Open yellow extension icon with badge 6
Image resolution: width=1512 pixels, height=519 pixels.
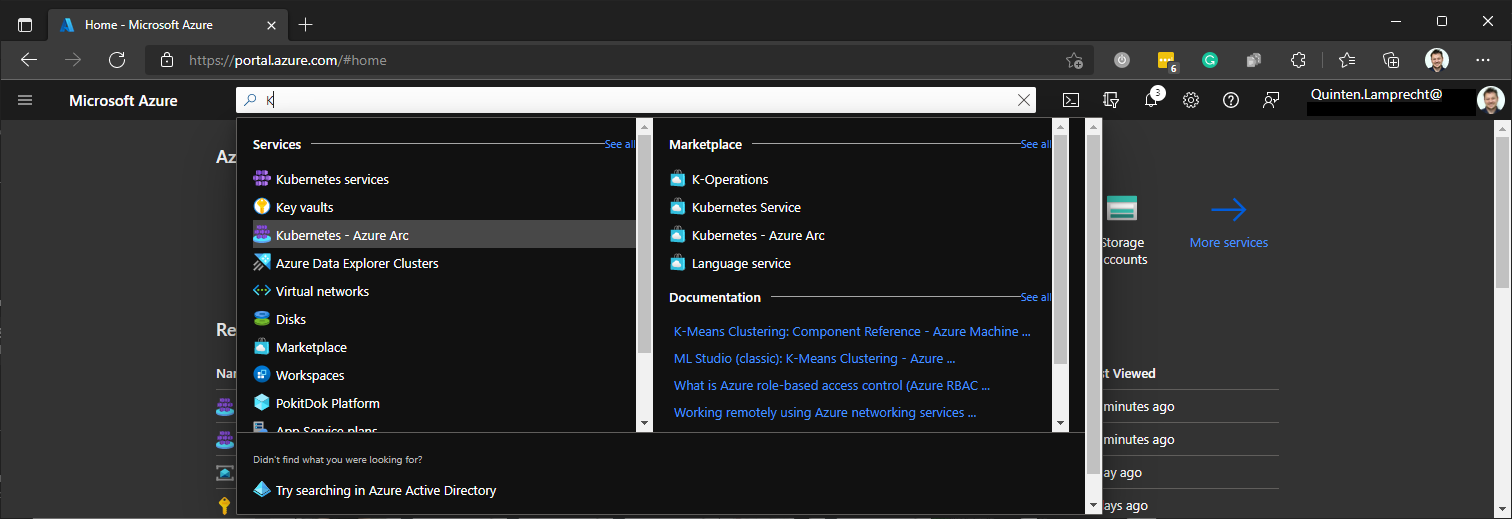(1166, 60)
